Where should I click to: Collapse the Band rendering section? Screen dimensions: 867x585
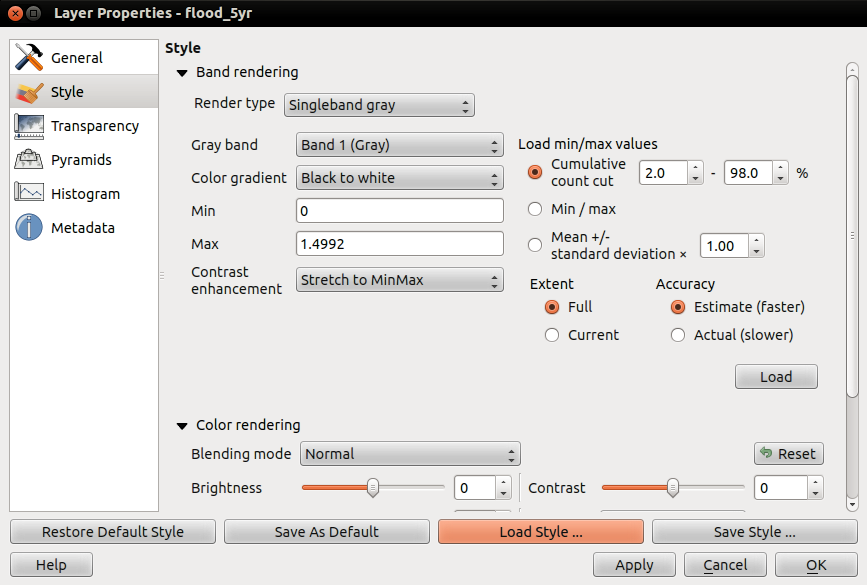[x=182, y=73]
